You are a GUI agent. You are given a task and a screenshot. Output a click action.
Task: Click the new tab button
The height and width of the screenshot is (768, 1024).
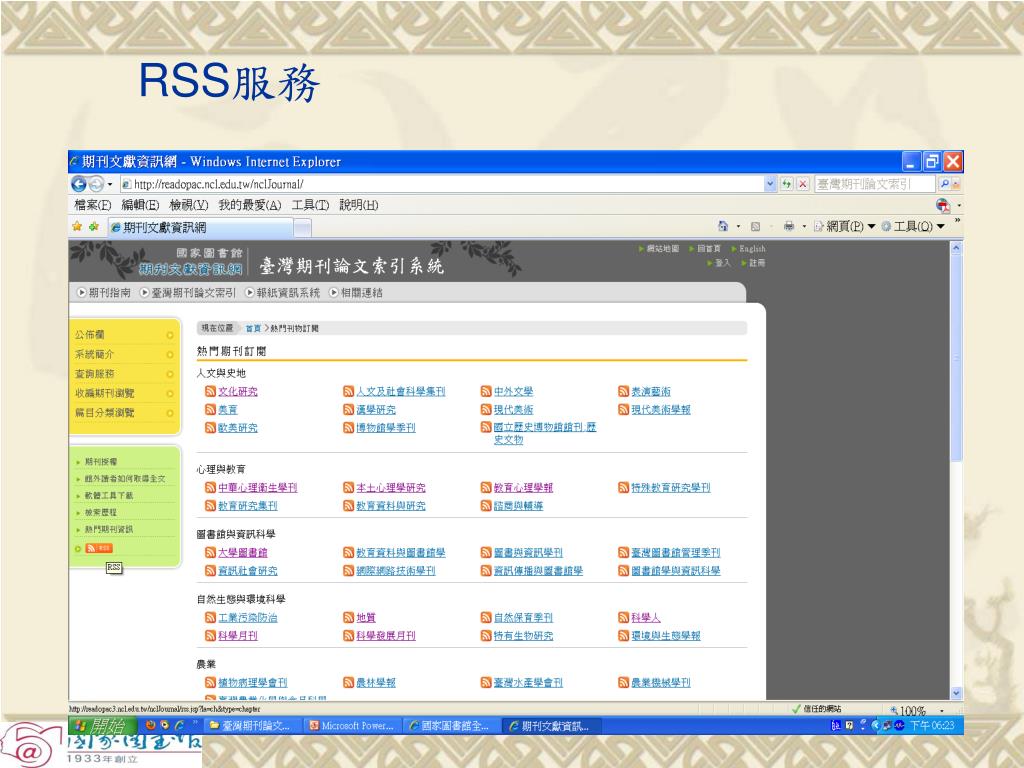[x=302, y=227]
